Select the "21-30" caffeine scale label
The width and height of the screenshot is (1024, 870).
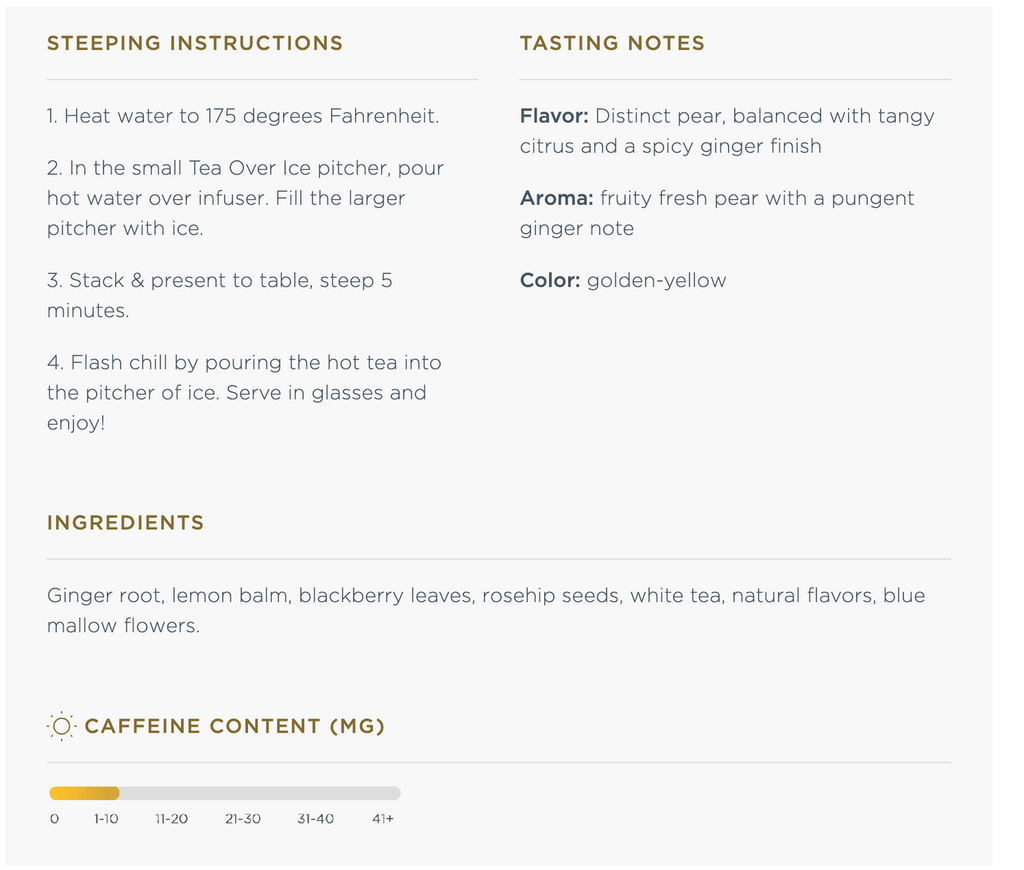(243, 819)
